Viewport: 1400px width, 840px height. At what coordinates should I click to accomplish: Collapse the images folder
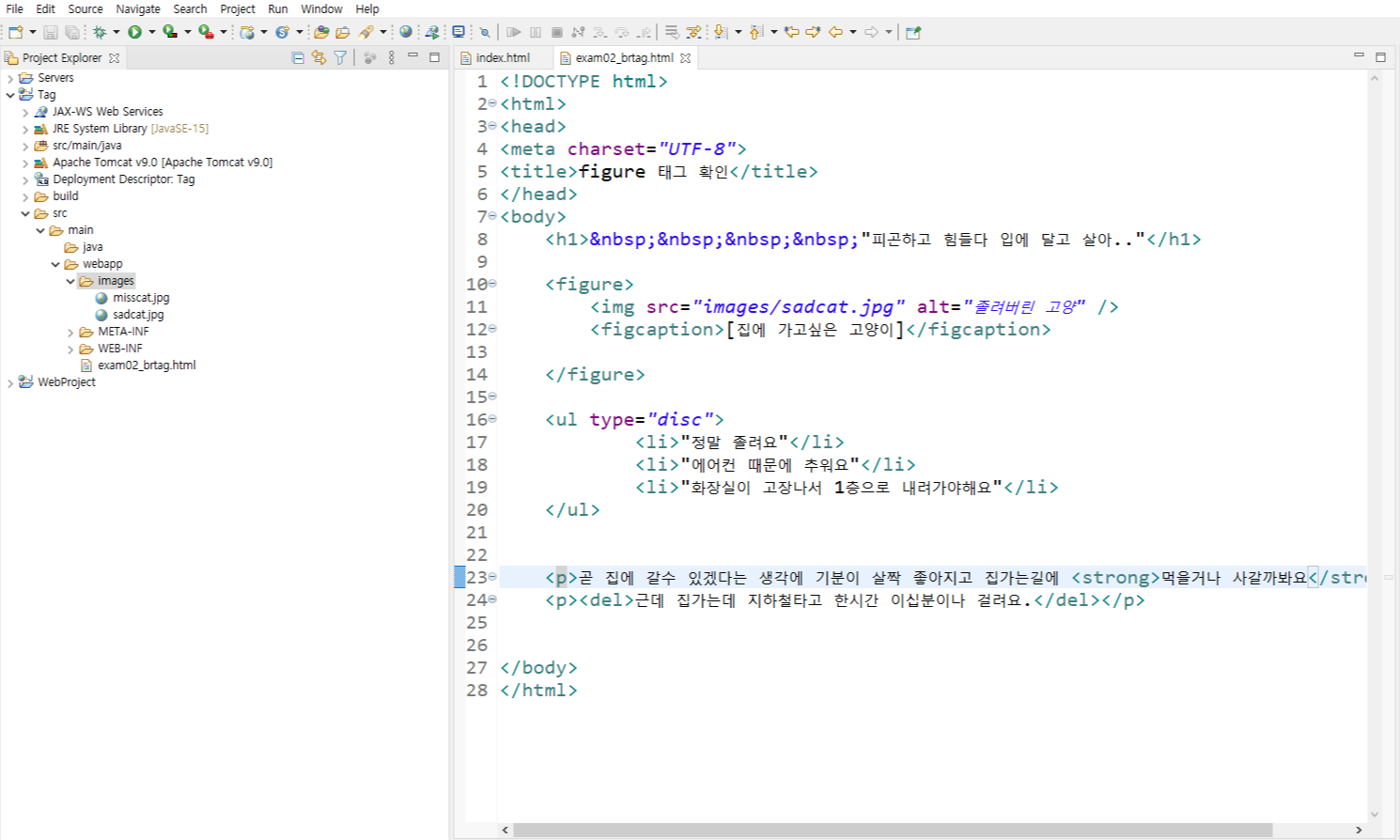pos(70,280)
